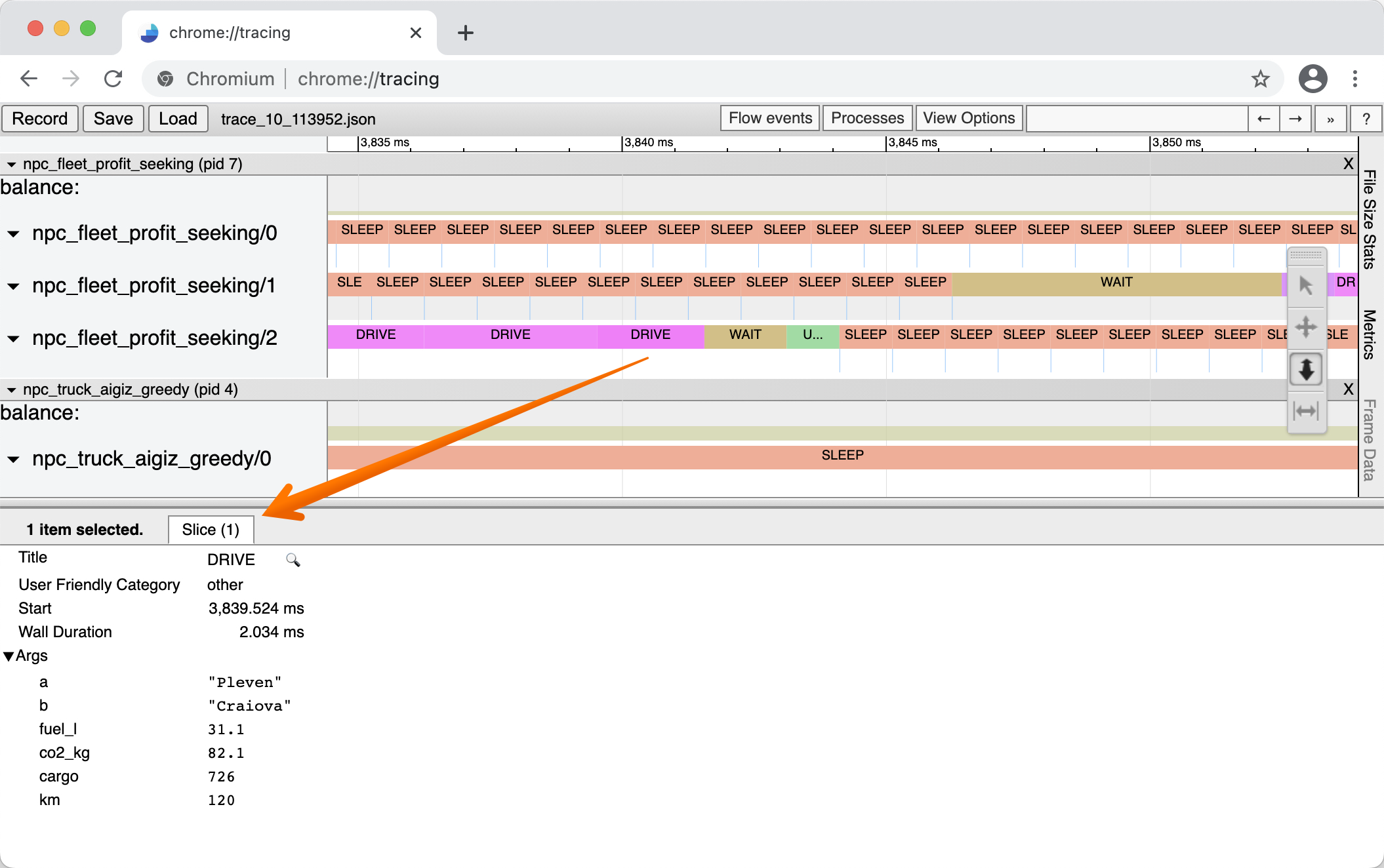This screenshot has width=1384, height=868.
Task: Go to the previous search result arrow
Action: [x=1263, y=119]
